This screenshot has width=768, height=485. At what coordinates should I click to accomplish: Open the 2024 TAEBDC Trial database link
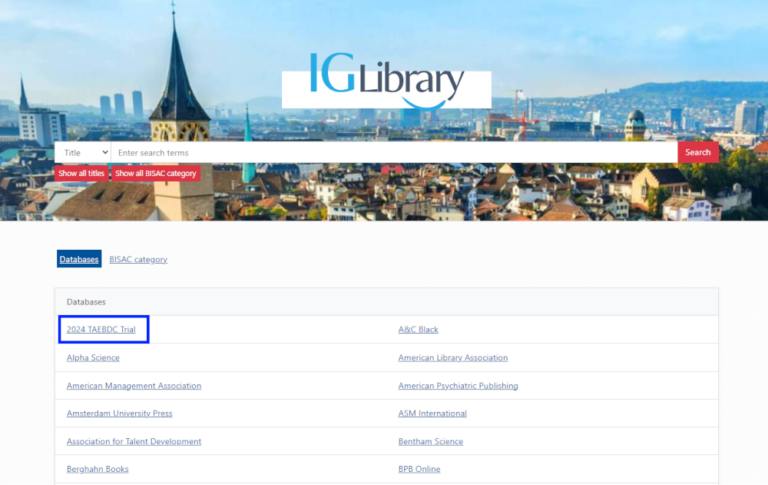coord(101,329)
